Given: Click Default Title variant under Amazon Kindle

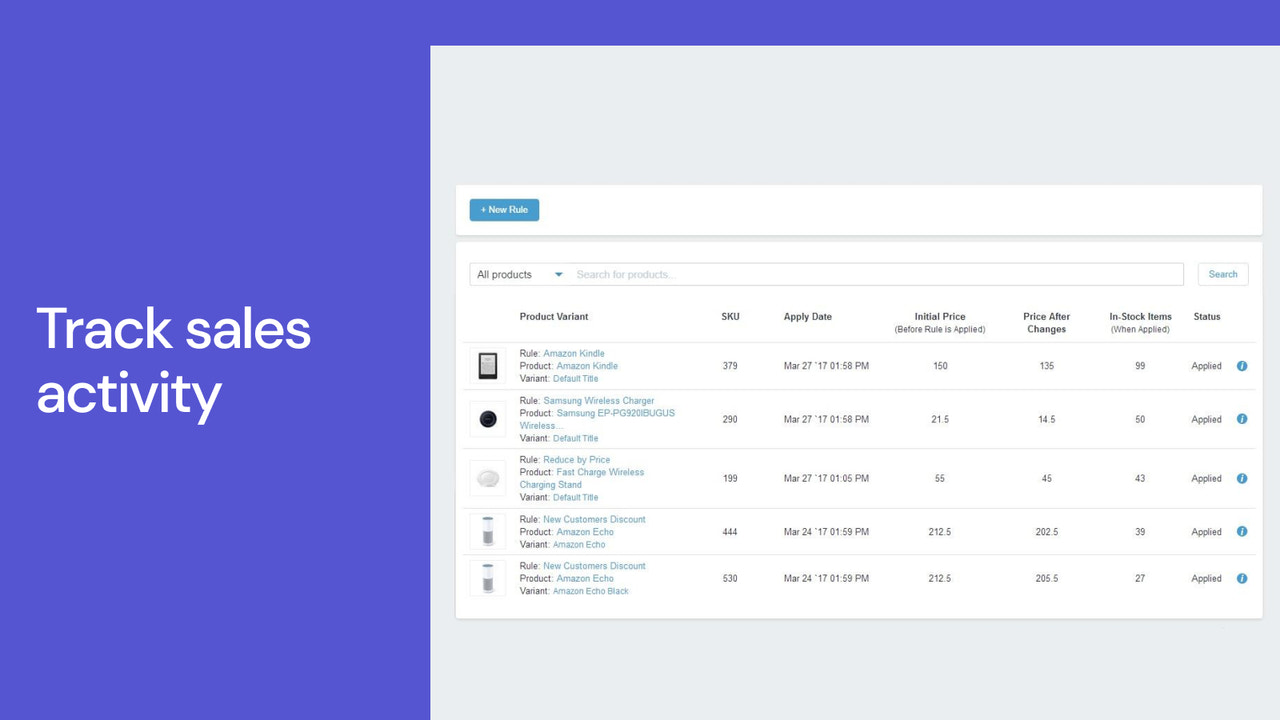Looking at the screenshot, I should pyautogui.click(x=575, y=379).
